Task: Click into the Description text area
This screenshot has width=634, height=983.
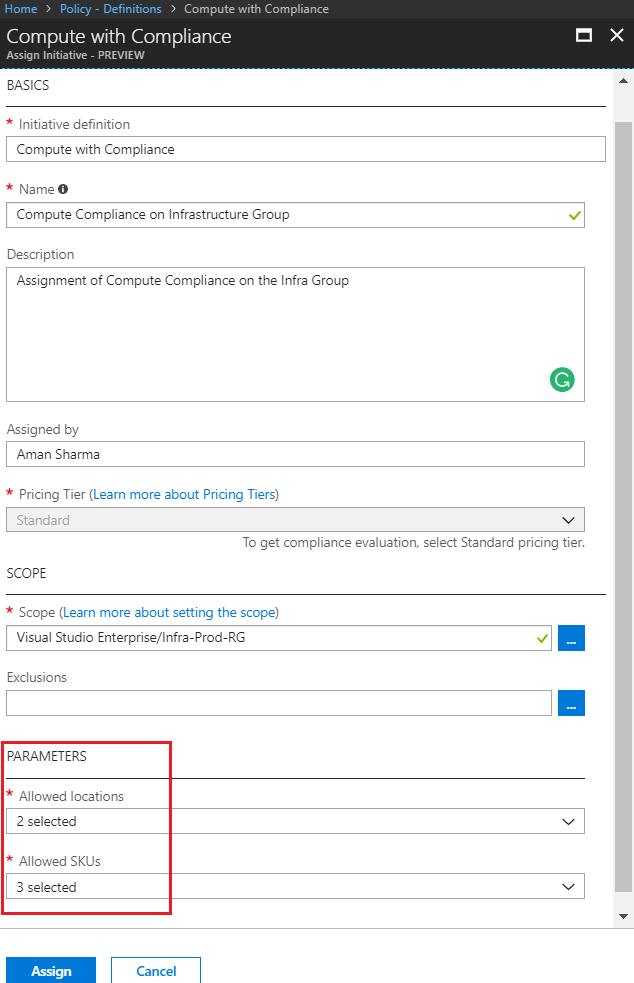Action: pos(295,335)
